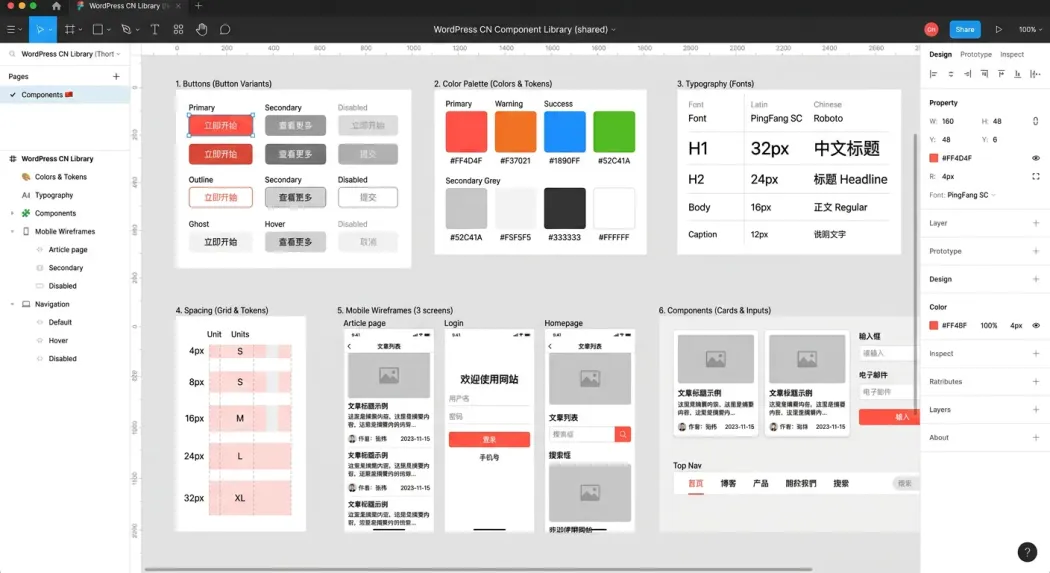1050x573 pixels.
Task: Select the Typography layer
Action: coord(54,195)
